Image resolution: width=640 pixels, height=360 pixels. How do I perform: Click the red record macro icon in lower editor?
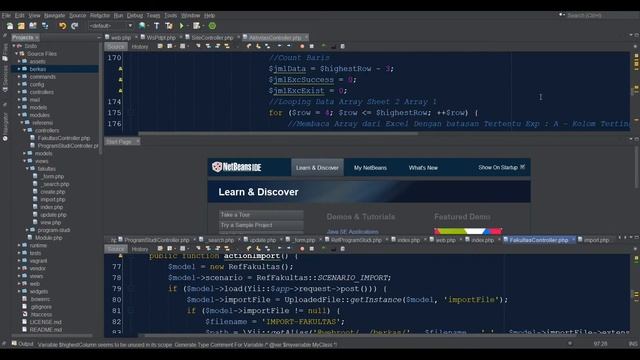click(x=302, y=249)
